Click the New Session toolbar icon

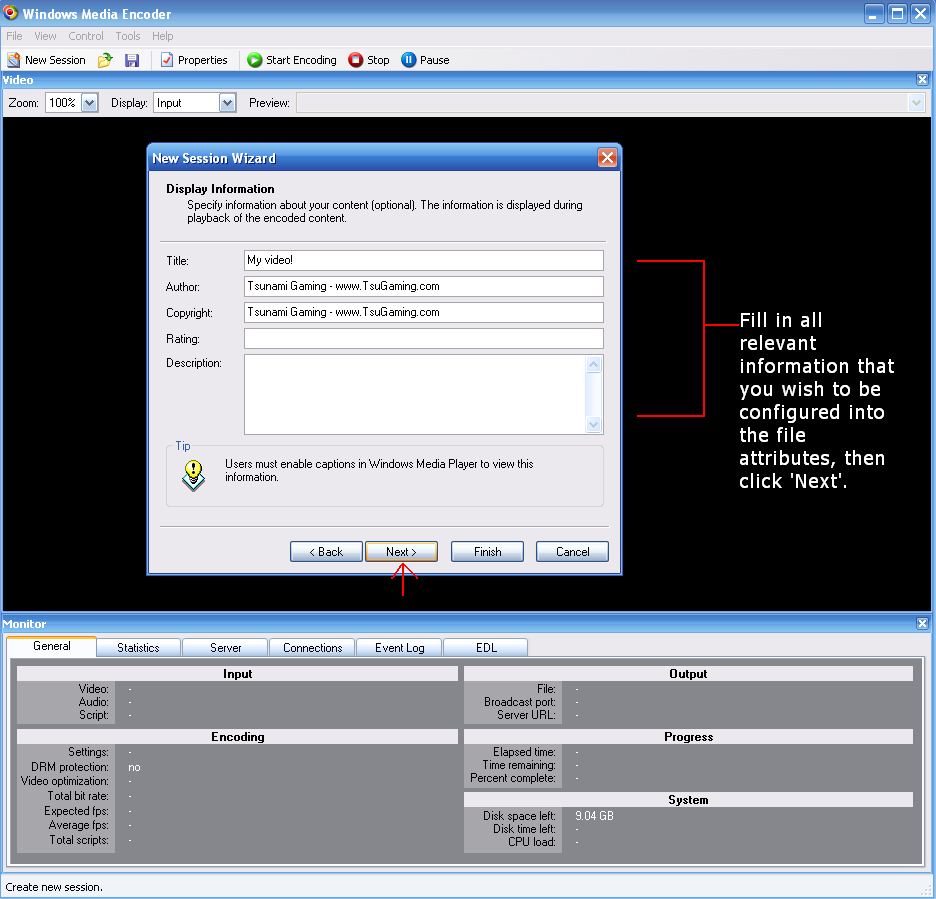(14, 60)
